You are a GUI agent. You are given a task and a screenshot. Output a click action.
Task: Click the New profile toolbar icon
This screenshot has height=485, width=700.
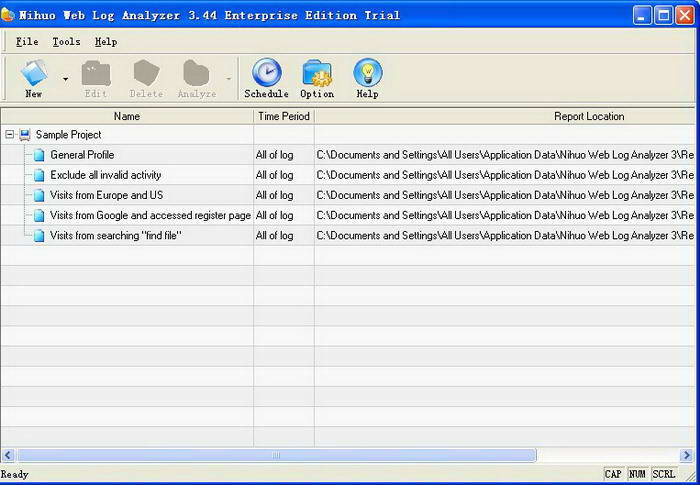pos(34,74)
